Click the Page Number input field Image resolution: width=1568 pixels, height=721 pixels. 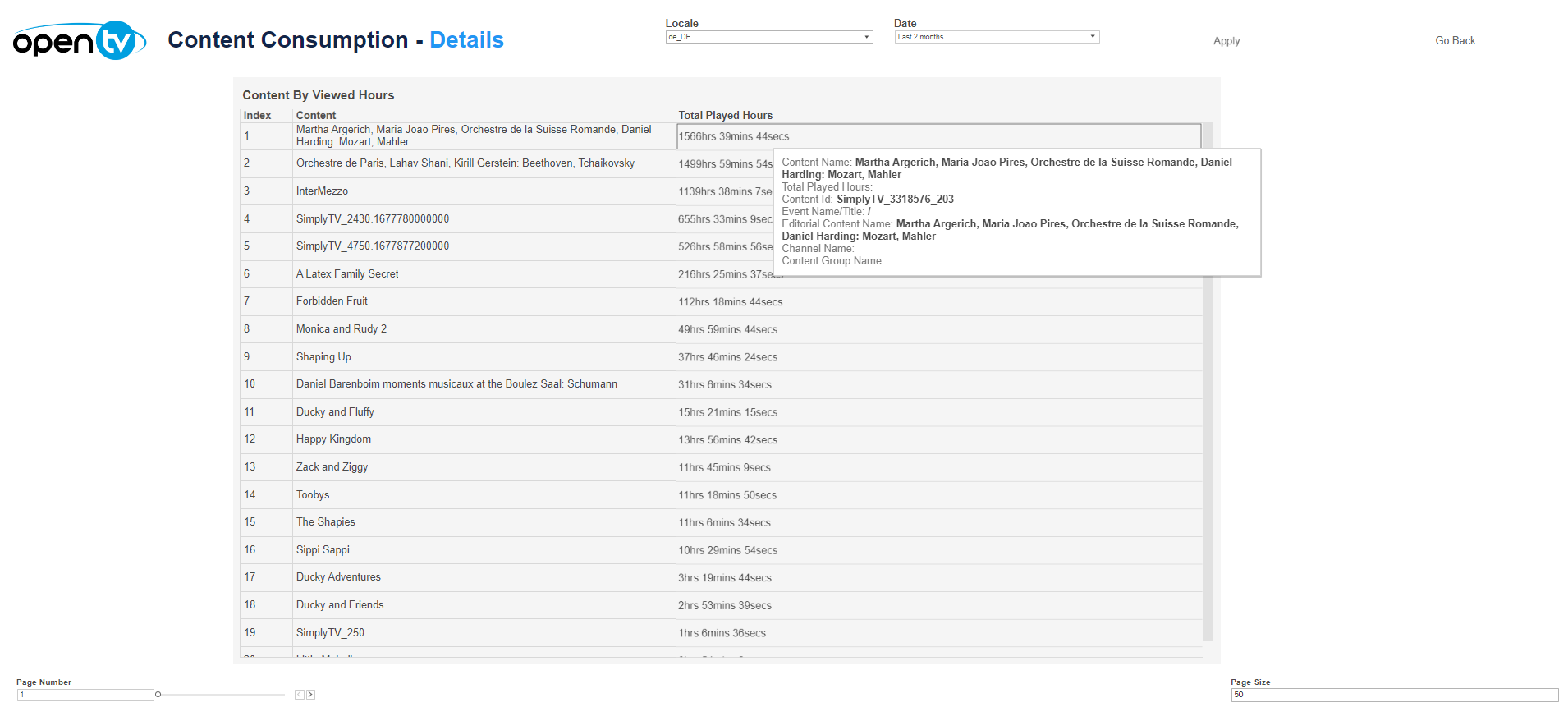(x=85, y=695)
